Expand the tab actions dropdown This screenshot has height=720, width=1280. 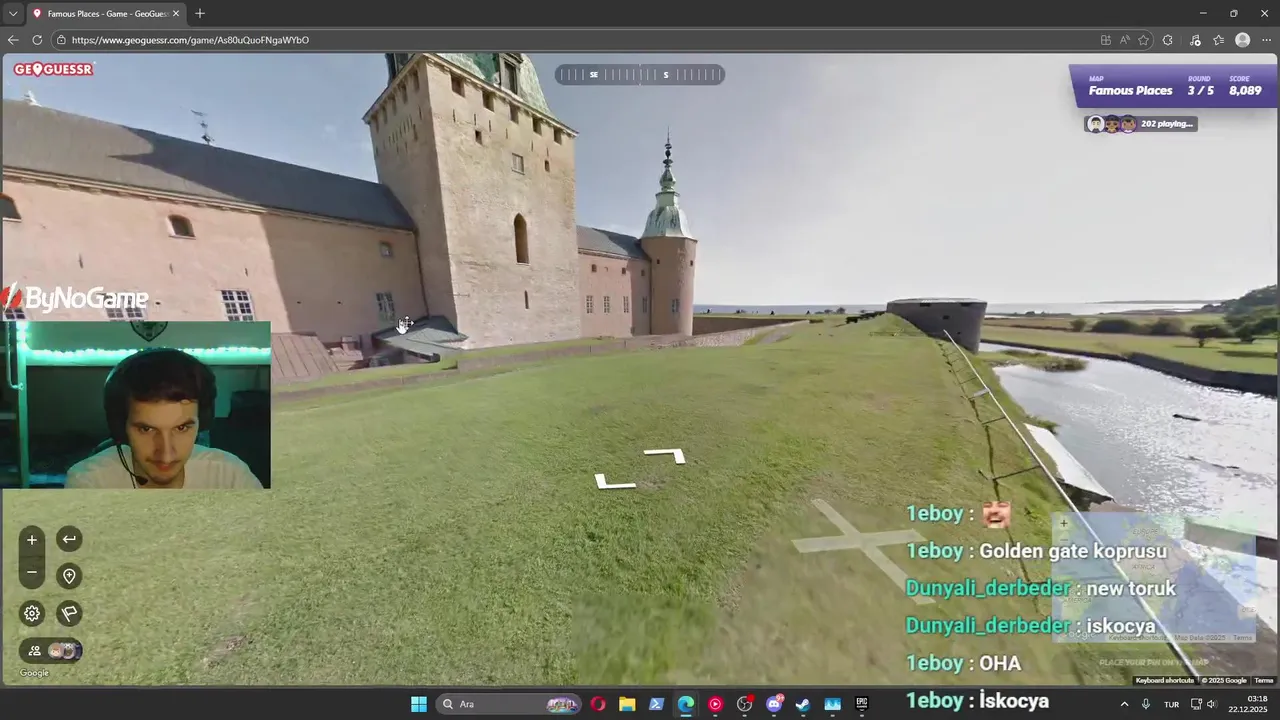pyautogui.click(x=13, y=13)
